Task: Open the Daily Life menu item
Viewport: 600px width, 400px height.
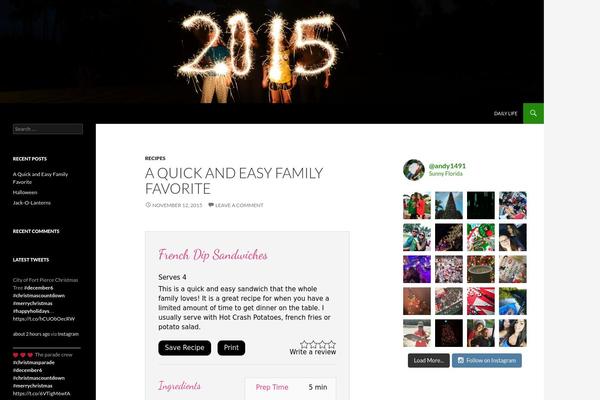Action: point(505,114)
